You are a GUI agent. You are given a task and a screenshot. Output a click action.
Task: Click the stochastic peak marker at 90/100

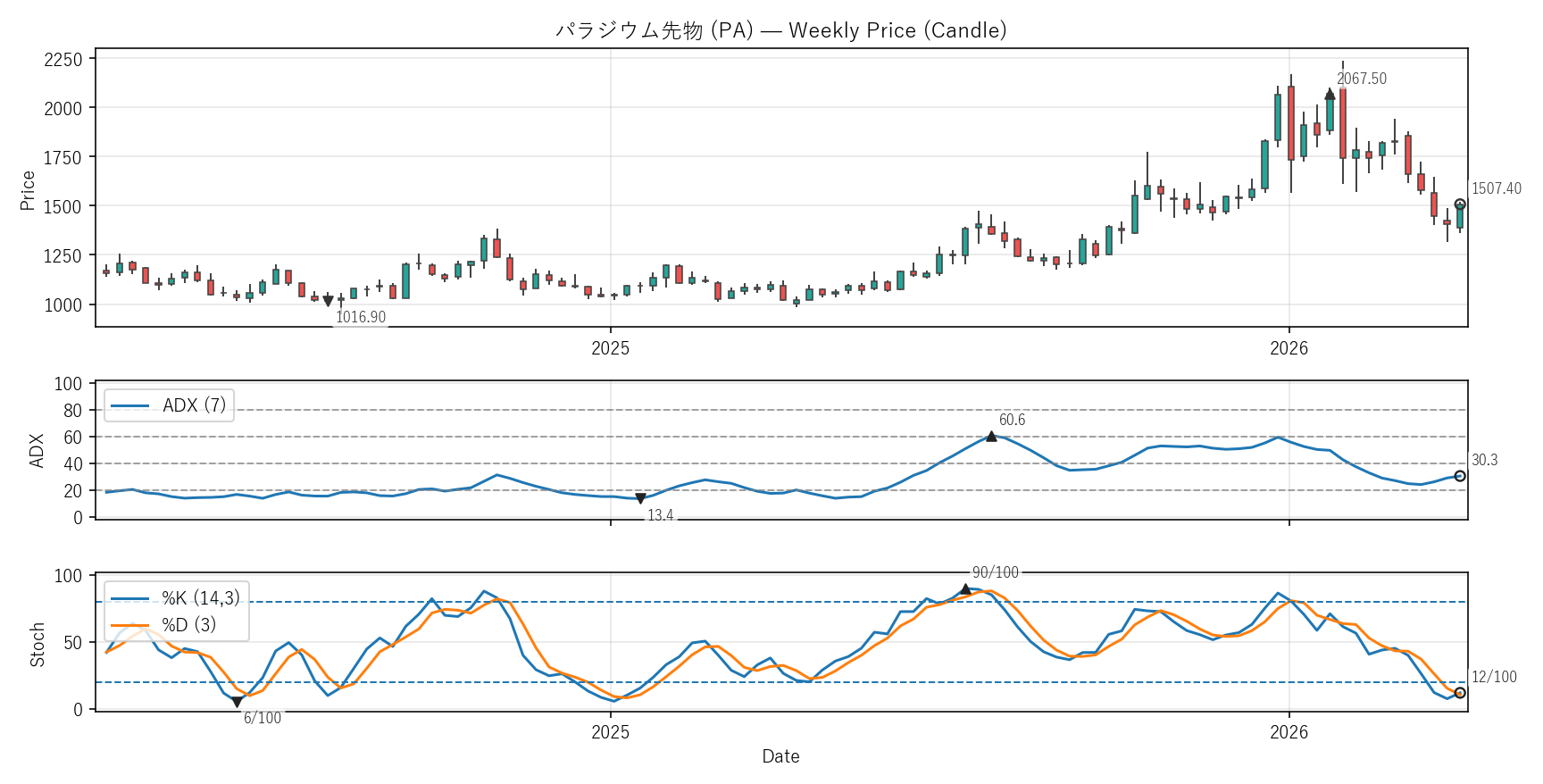(x=965, y=589)
